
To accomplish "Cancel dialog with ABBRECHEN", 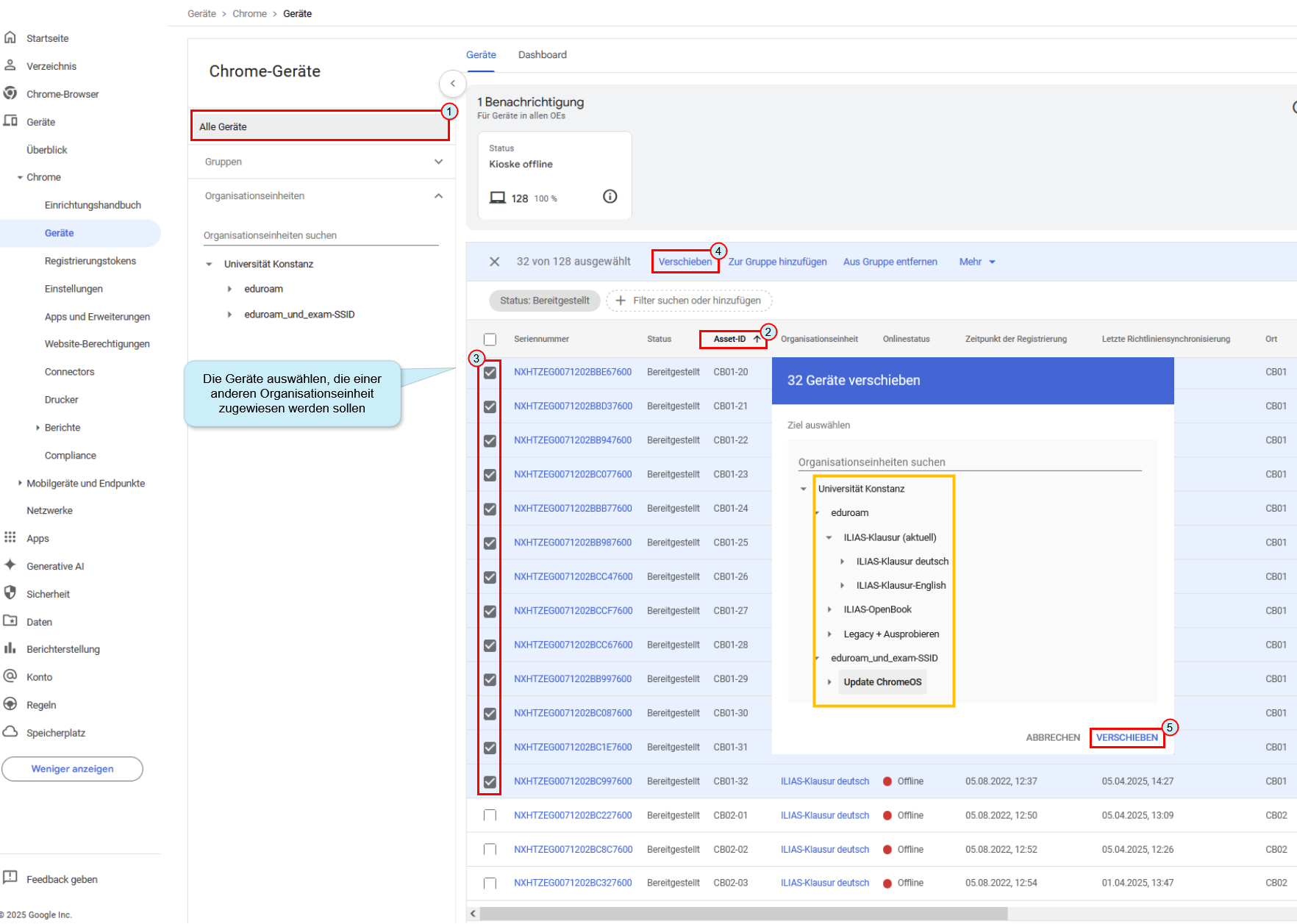I will 1053,737.
